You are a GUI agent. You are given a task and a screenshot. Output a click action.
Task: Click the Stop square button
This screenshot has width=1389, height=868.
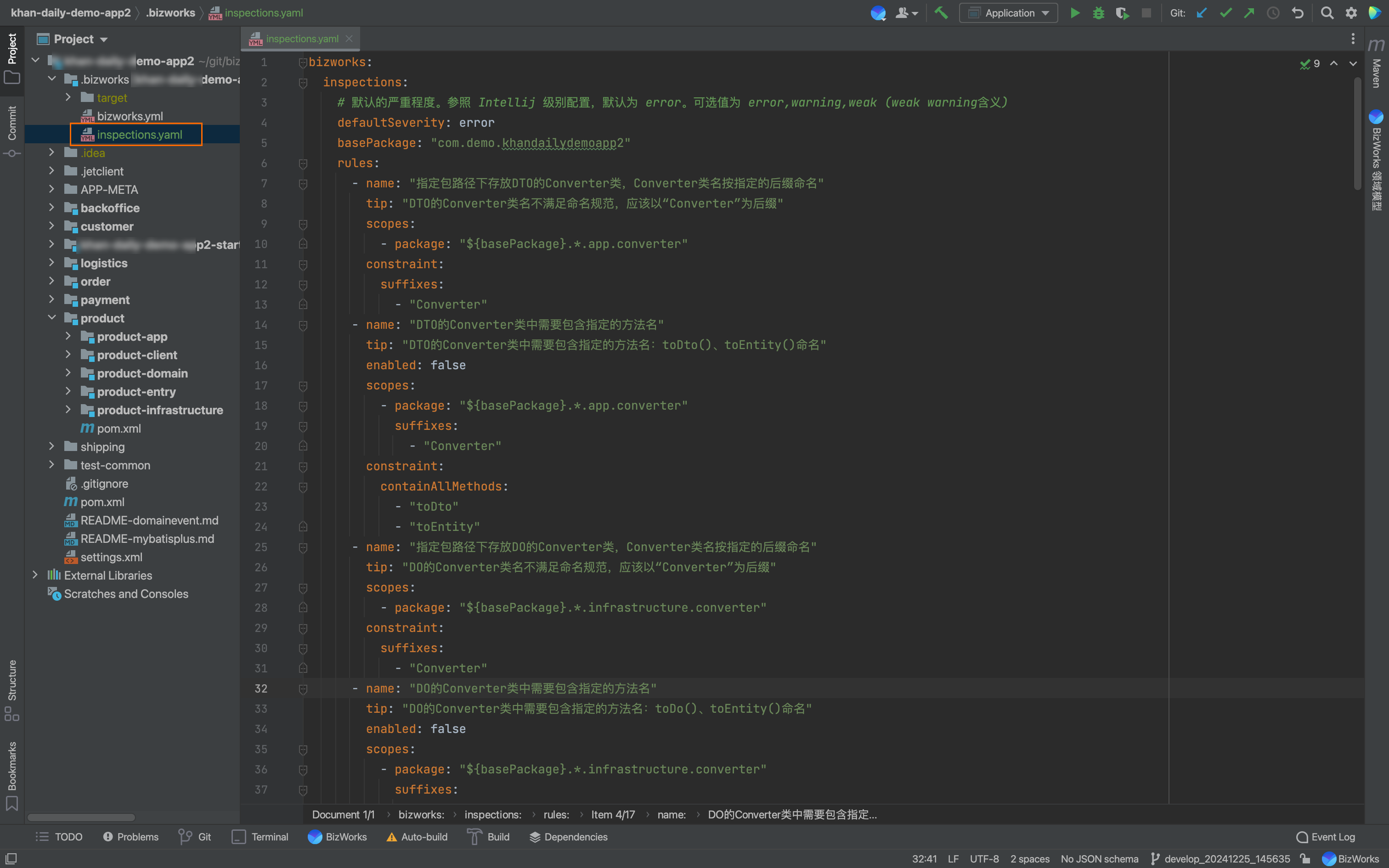(x=1146, y=13)
